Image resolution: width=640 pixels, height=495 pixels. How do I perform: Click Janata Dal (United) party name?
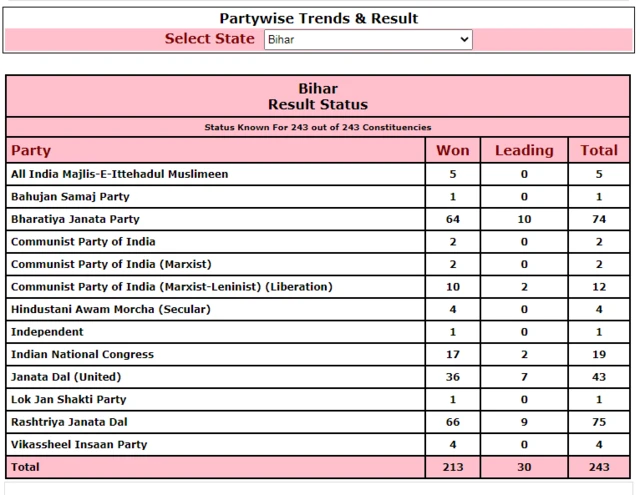point(65,377)
